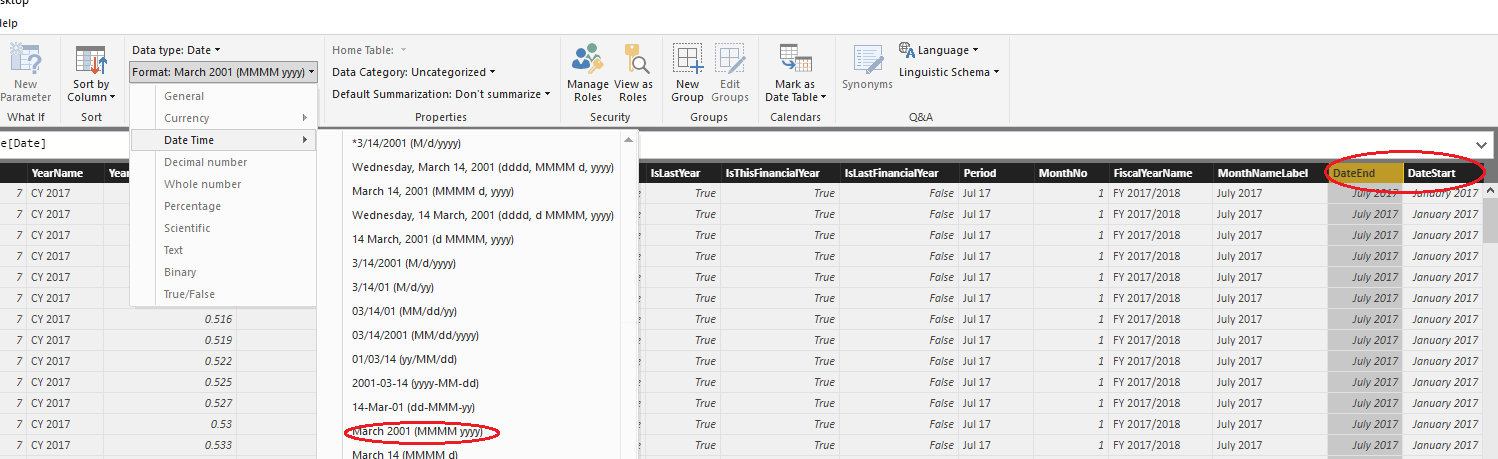Image resolution: width=1498 pixels, height=459 pixels.
Task: Select the DateEnd column header
Action: pos(1365,173)
